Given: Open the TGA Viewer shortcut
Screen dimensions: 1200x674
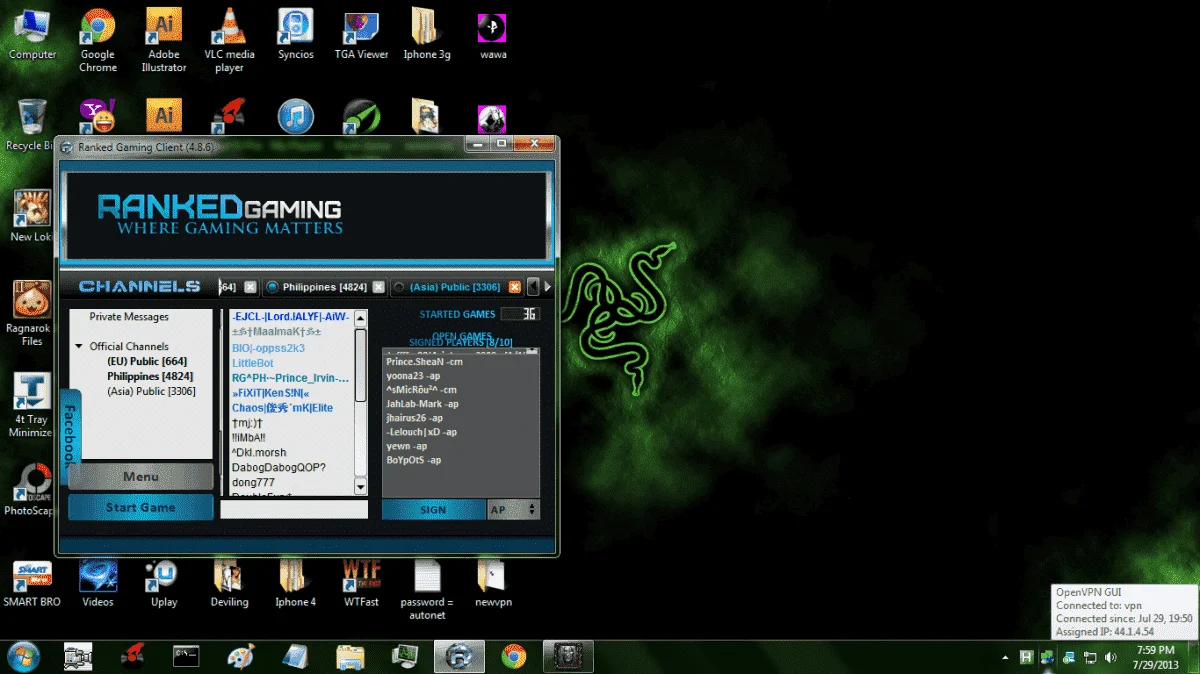Looking at the screenshot, I should 361,35.
